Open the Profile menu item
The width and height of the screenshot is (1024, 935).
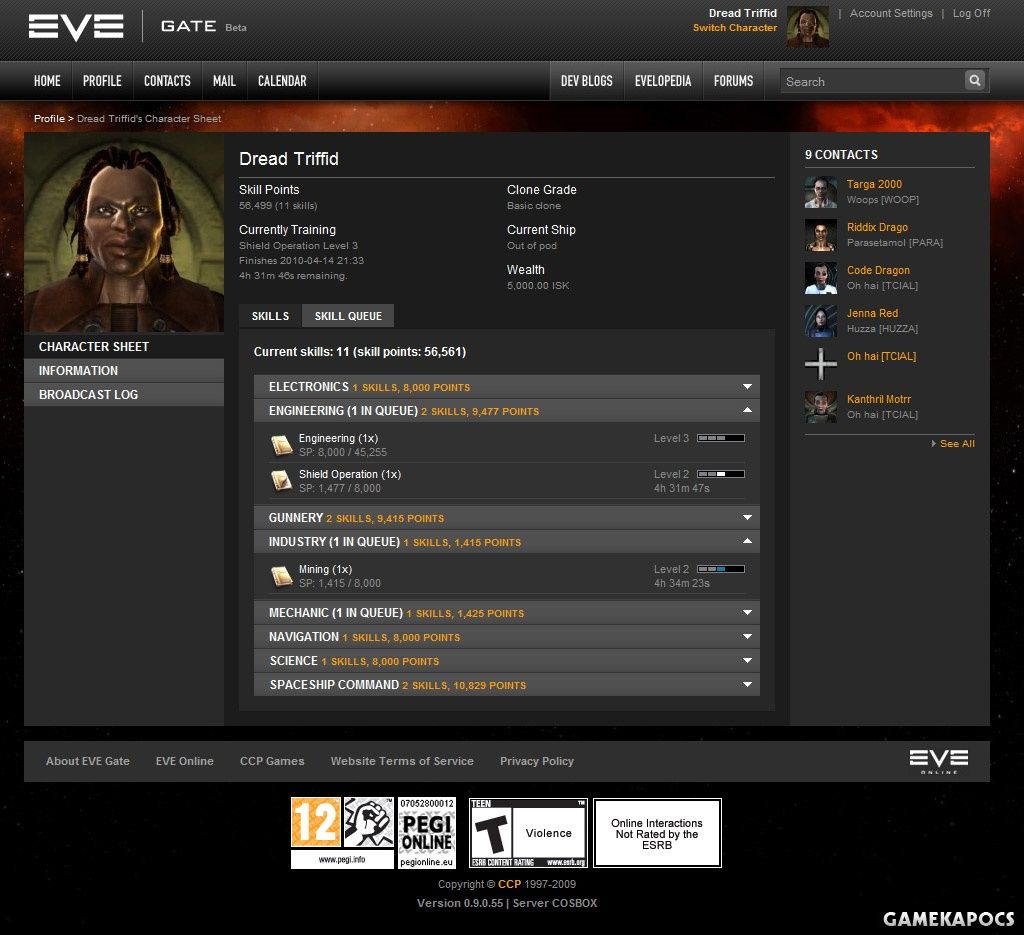[102, 81]
